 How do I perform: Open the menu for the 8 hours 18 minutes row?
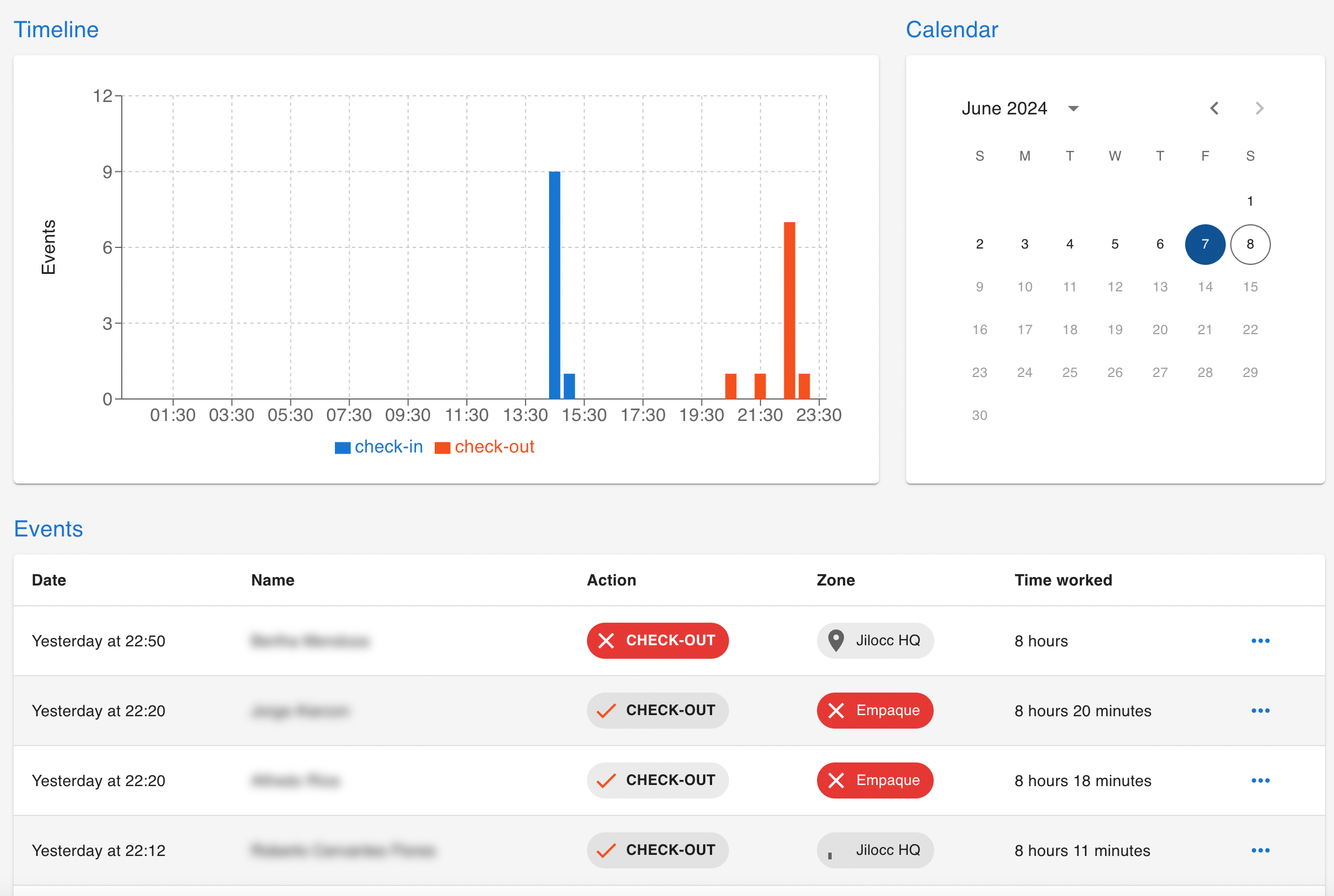tap(1260, 780)
